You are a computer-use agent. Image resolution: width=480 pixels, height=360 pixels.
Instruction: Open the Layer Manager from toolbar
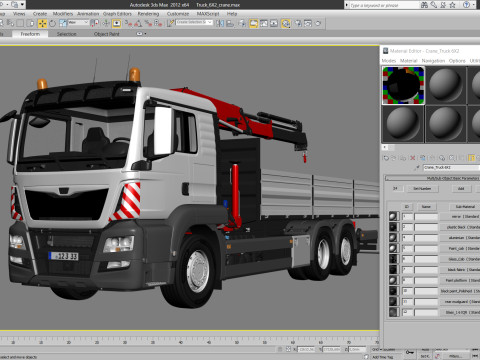[x=242, y=23]
